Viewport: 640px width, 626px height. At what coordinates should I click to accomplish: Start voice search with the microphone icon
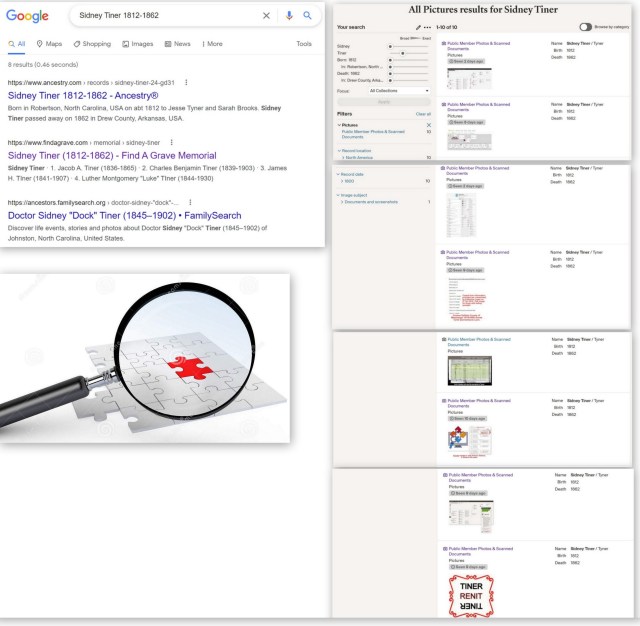coord(289,16)
